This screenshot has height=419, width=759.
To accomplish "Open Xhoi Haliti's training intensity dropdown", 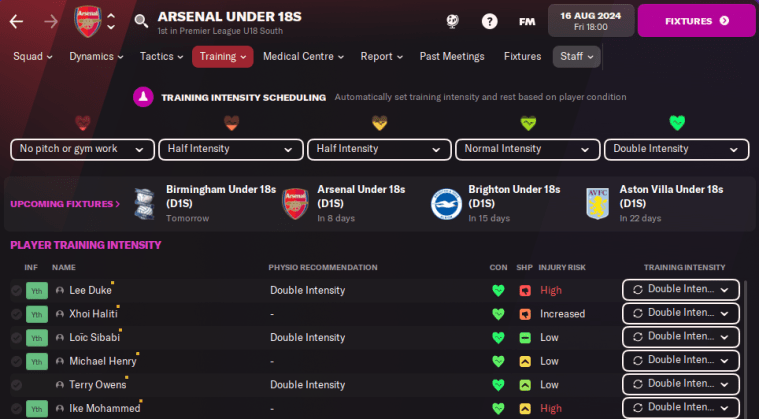I will click(680, 313).
